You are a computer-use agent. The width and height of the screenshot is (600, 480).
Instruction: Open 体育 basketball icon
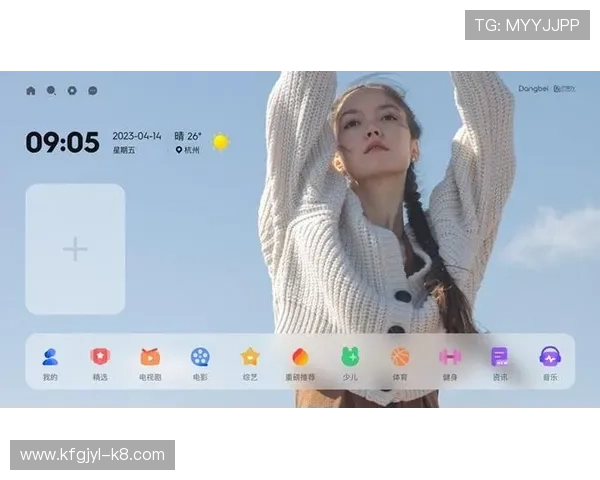(400, 357)
